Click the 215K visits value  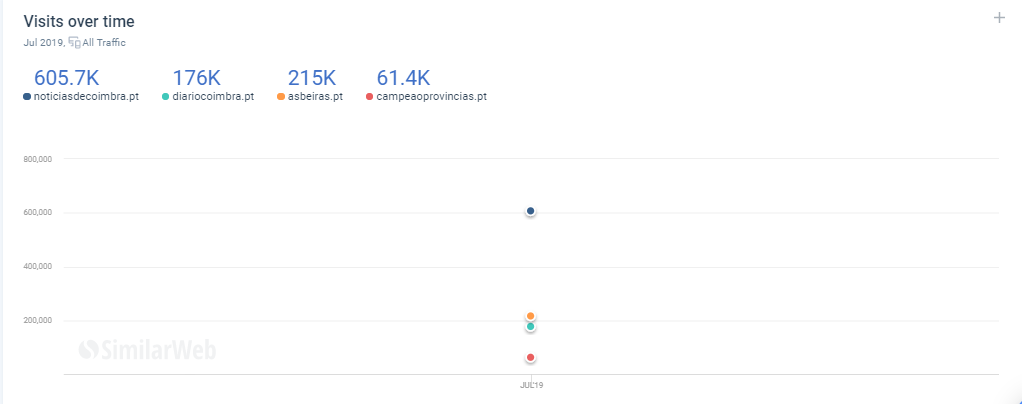pos(312,78)
